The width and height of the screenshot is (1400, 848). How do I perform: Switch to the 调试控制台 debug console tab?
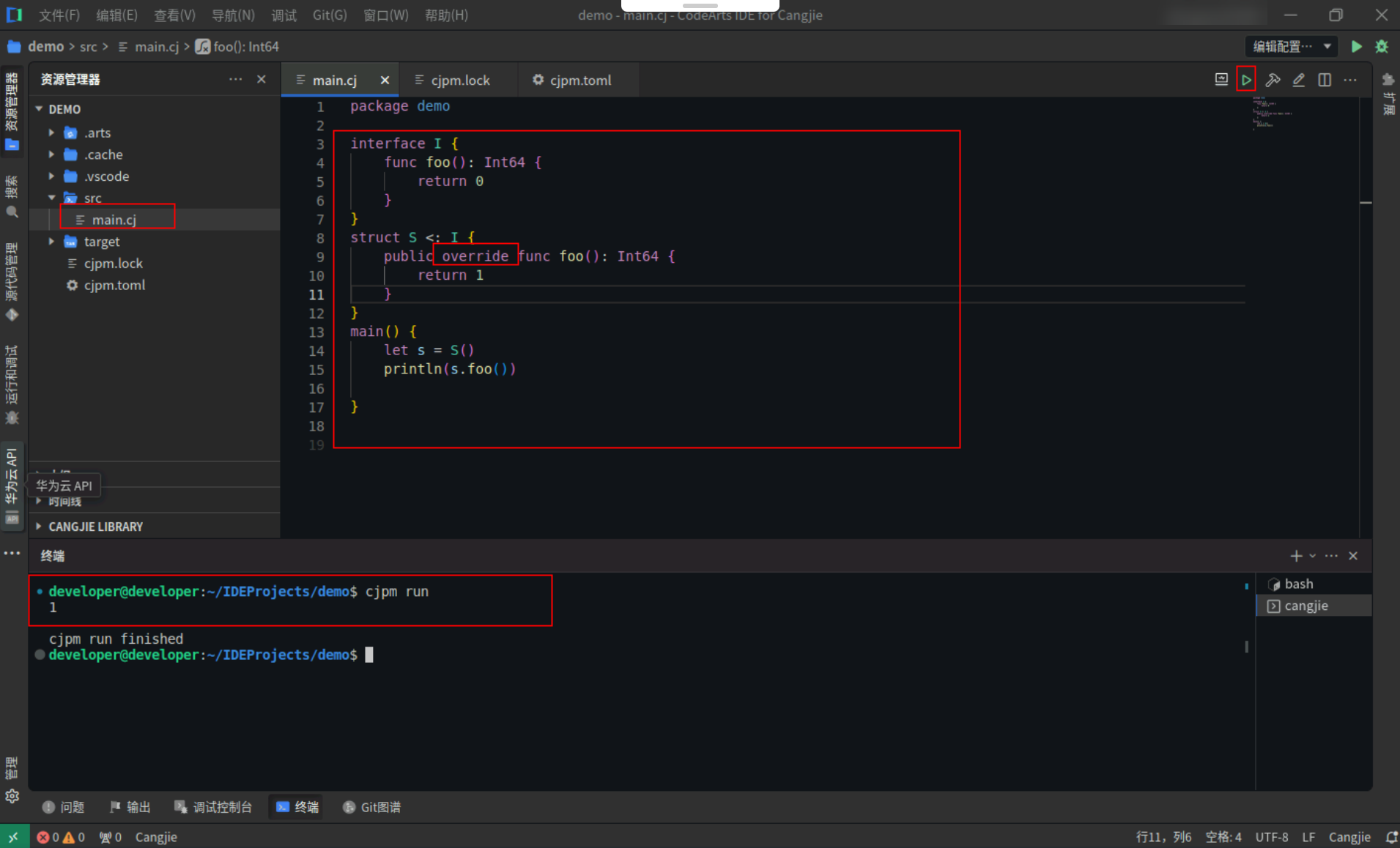point(213,807)
